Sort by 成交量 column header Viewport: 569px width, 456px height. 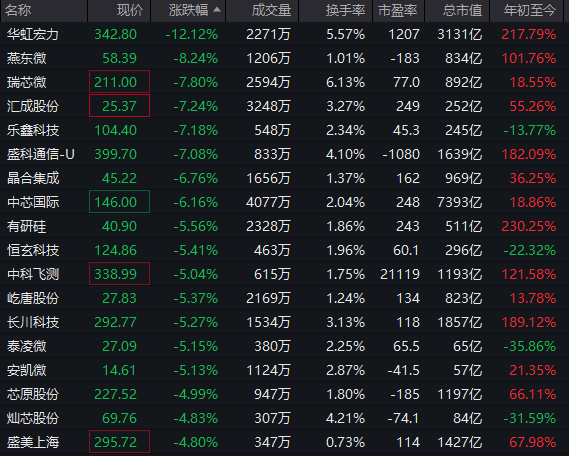click(x=271, y=11)
